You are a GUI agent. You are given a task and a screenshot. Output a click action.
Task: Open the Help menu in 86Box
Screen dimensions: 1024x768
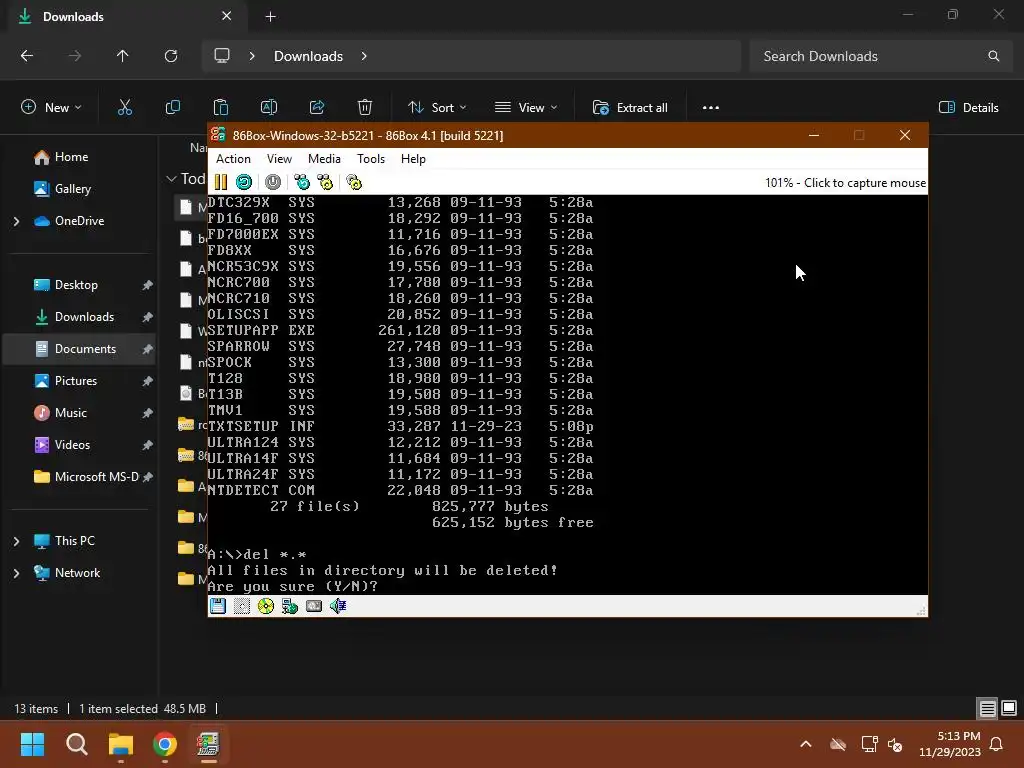413,159
